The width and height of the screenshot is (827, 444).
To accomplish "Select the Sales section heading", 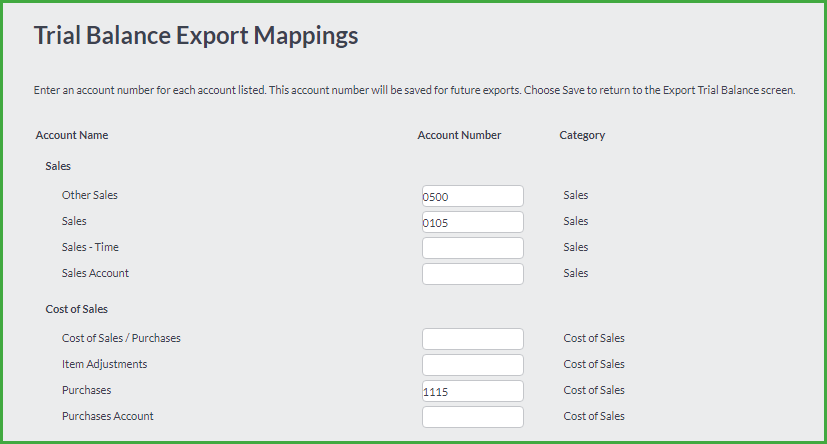I will (x=58, y=166).
